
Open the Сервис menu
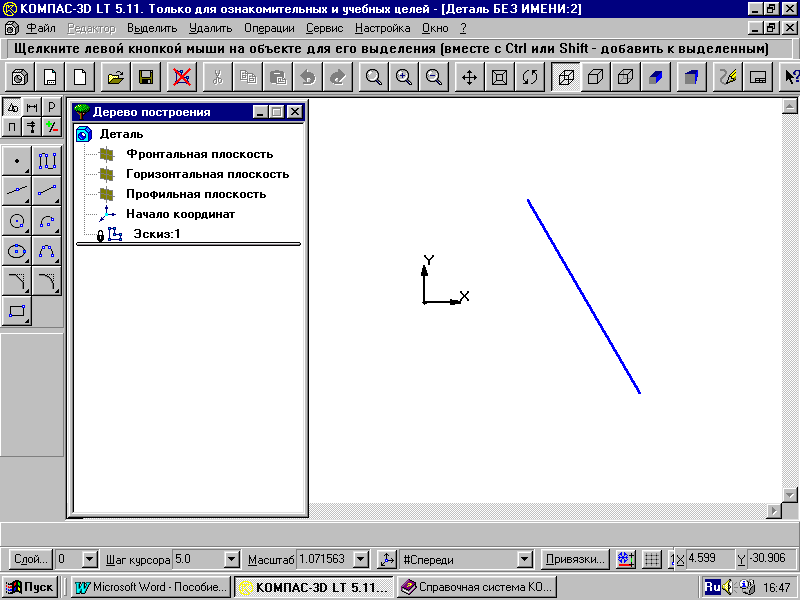point(324,28)
